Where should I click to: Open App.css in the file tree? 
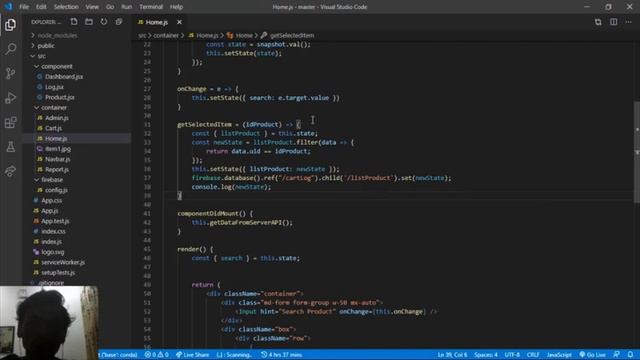tap(51, 200)
